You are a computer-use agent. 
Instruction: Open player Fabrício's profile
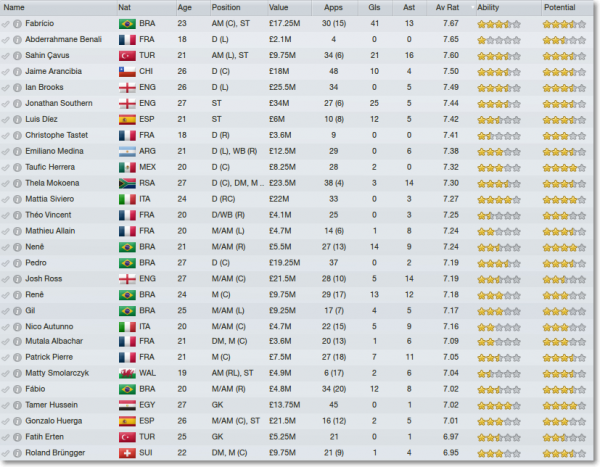[39, 24]
